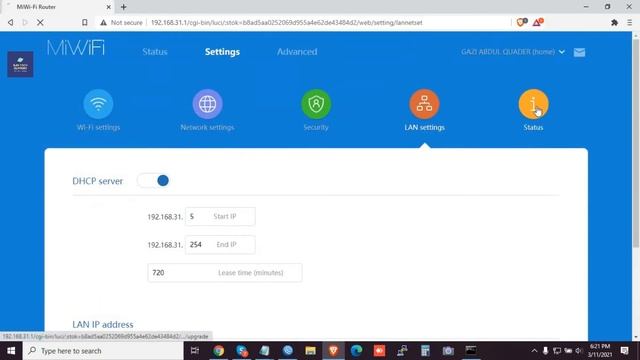Open a new browser tab
Image resolution: width=640 pixels, height=360 pixels.
124,7
